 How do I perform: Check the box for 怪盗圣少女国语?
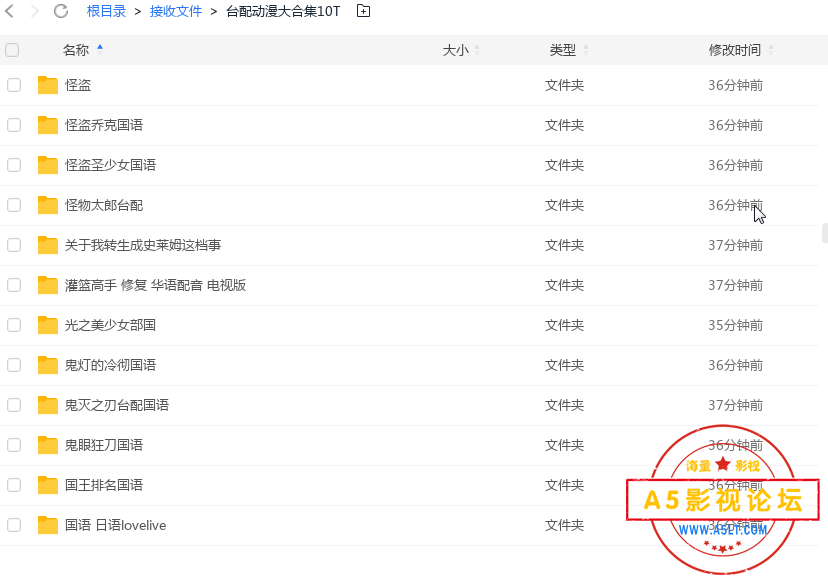[14, 165]
